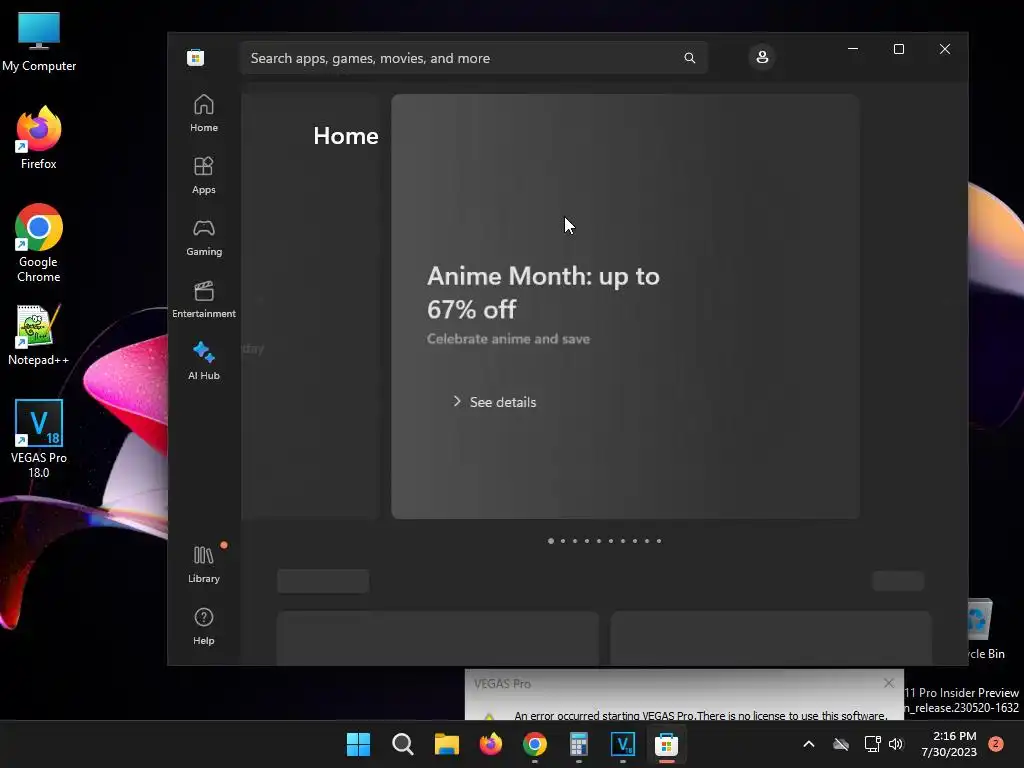Click the Microsoft Store taskbar icon

(667, 744)
